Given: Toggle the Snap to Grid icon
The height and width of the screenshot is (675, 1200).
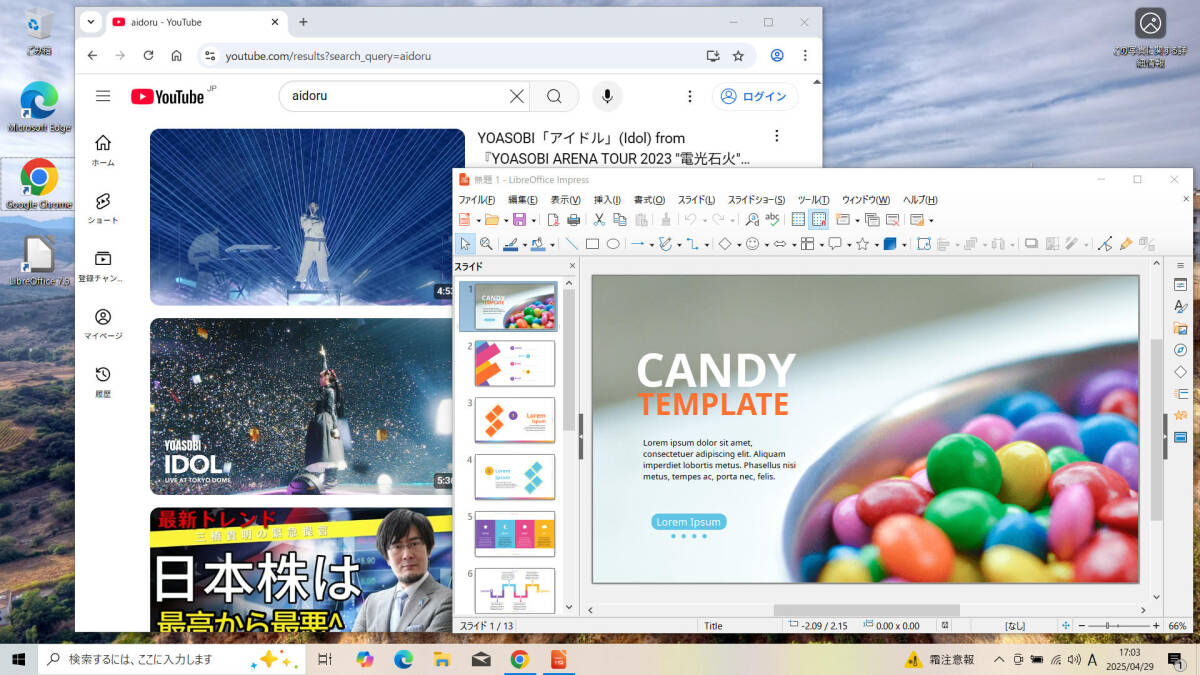Looking at the screenshot, I should click(818, 219).
